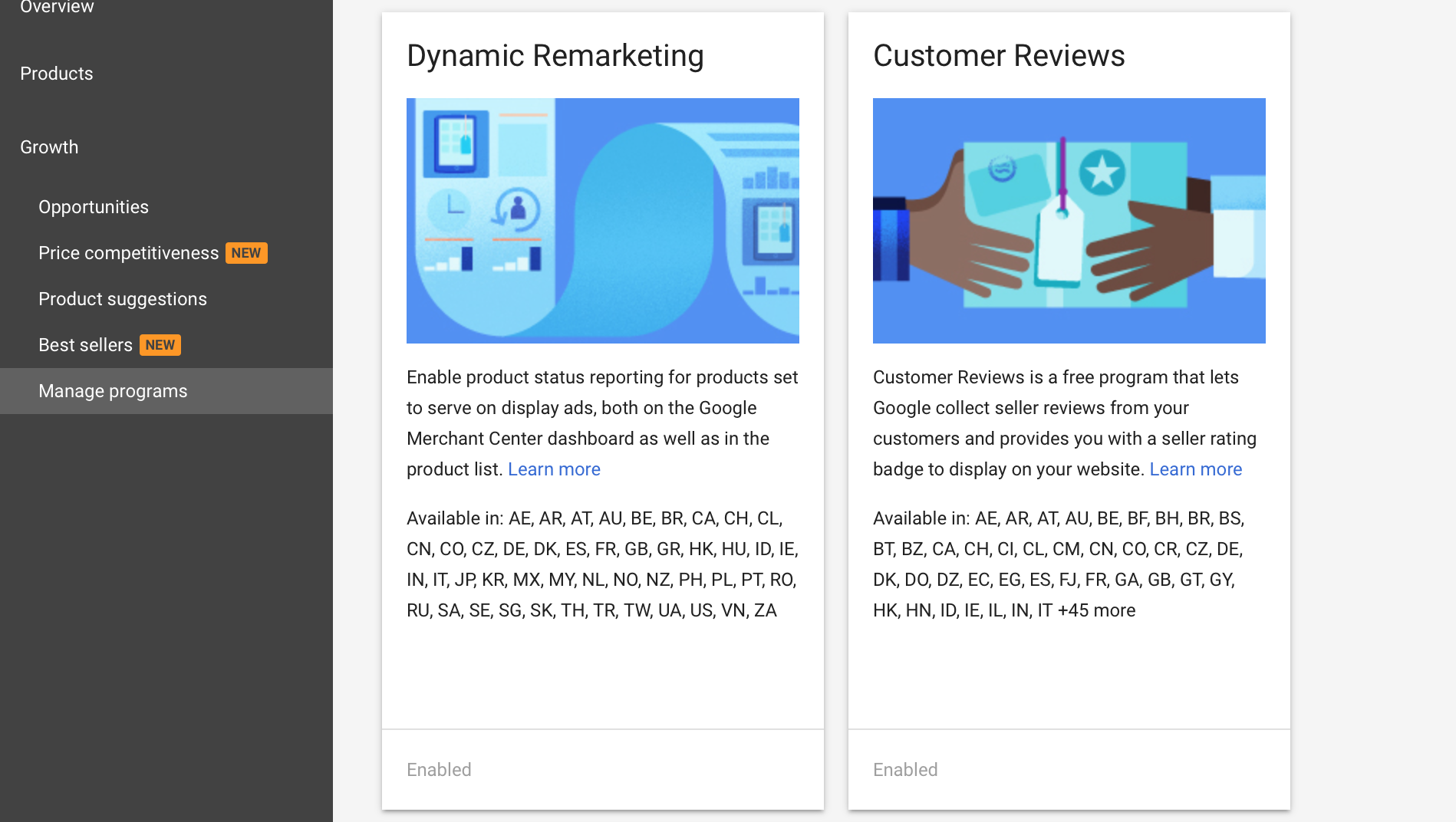Click the NEW badge beside Best sellers
Image resolution: width=1456 pixels, height=822 pixels.
(160, 345)
